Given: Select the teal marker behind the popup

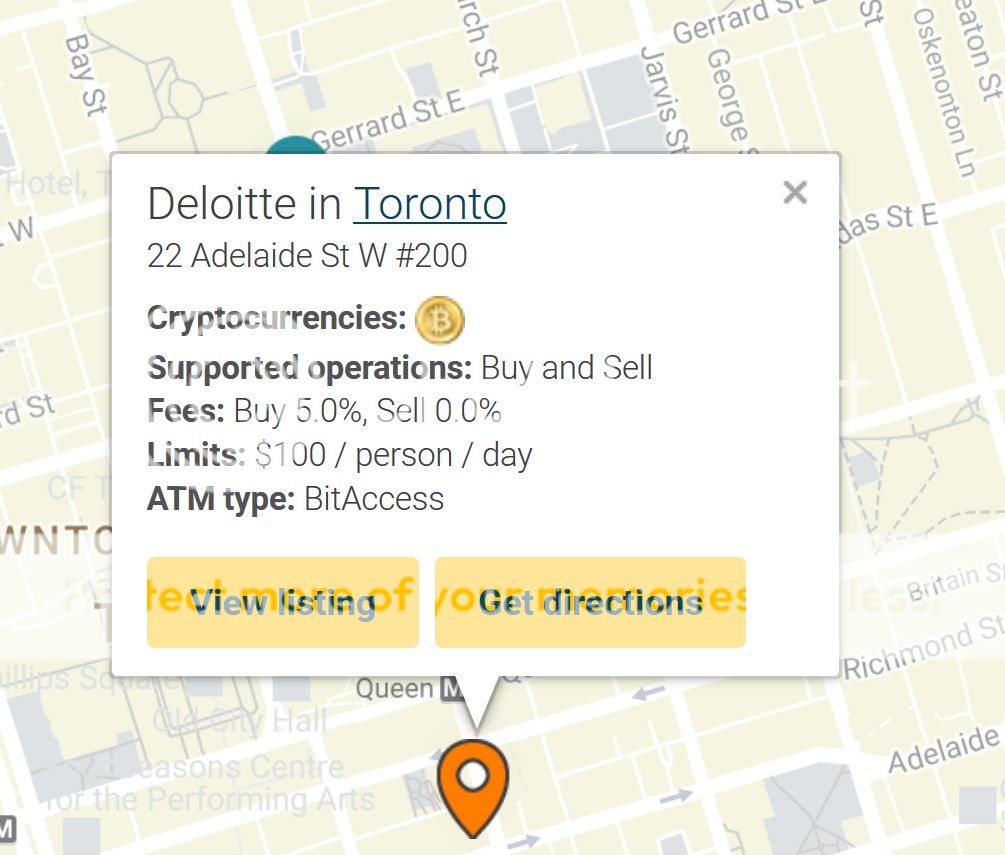Looking at the screenshot, I should [295, 145].
